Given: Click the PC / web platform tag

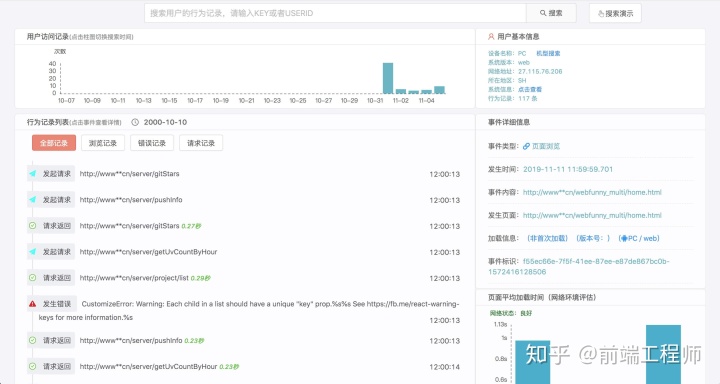Looking at the screenshot, I should 639,238.
